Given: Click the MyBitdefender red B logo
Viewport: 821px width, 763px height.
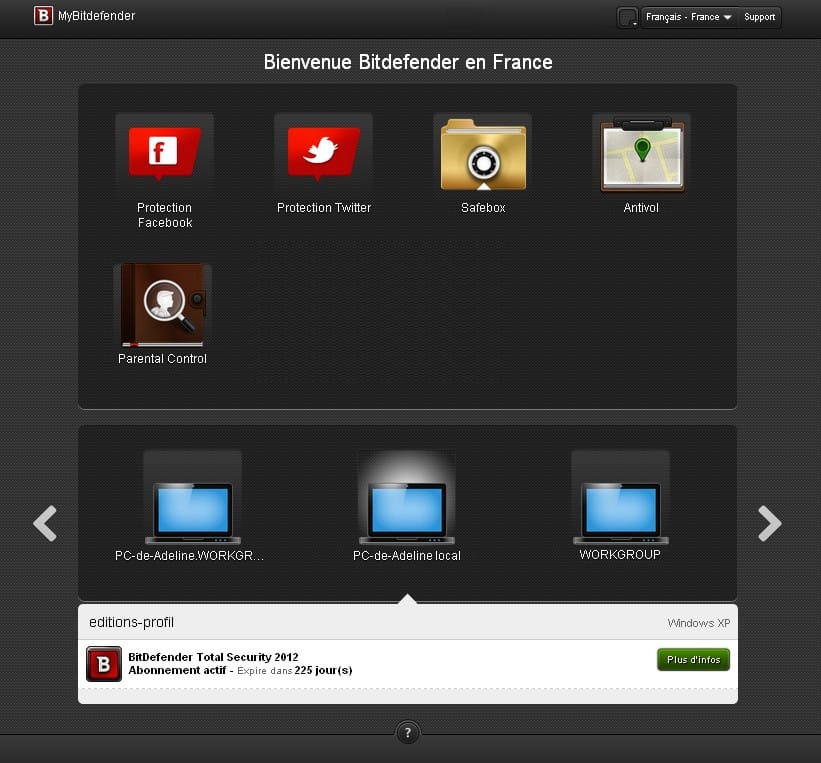Looking at the screenshot, I should 43,16.
